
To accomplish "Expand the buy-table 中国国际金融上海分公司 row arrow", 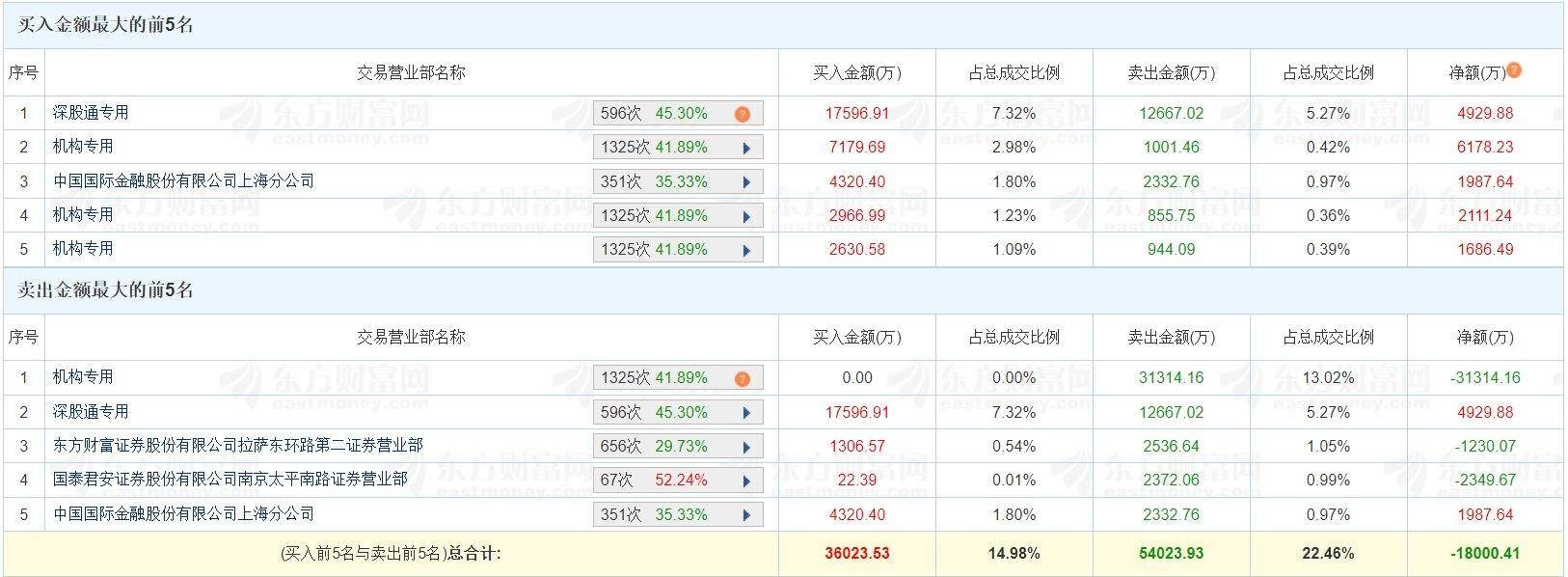I will (746, 182).
